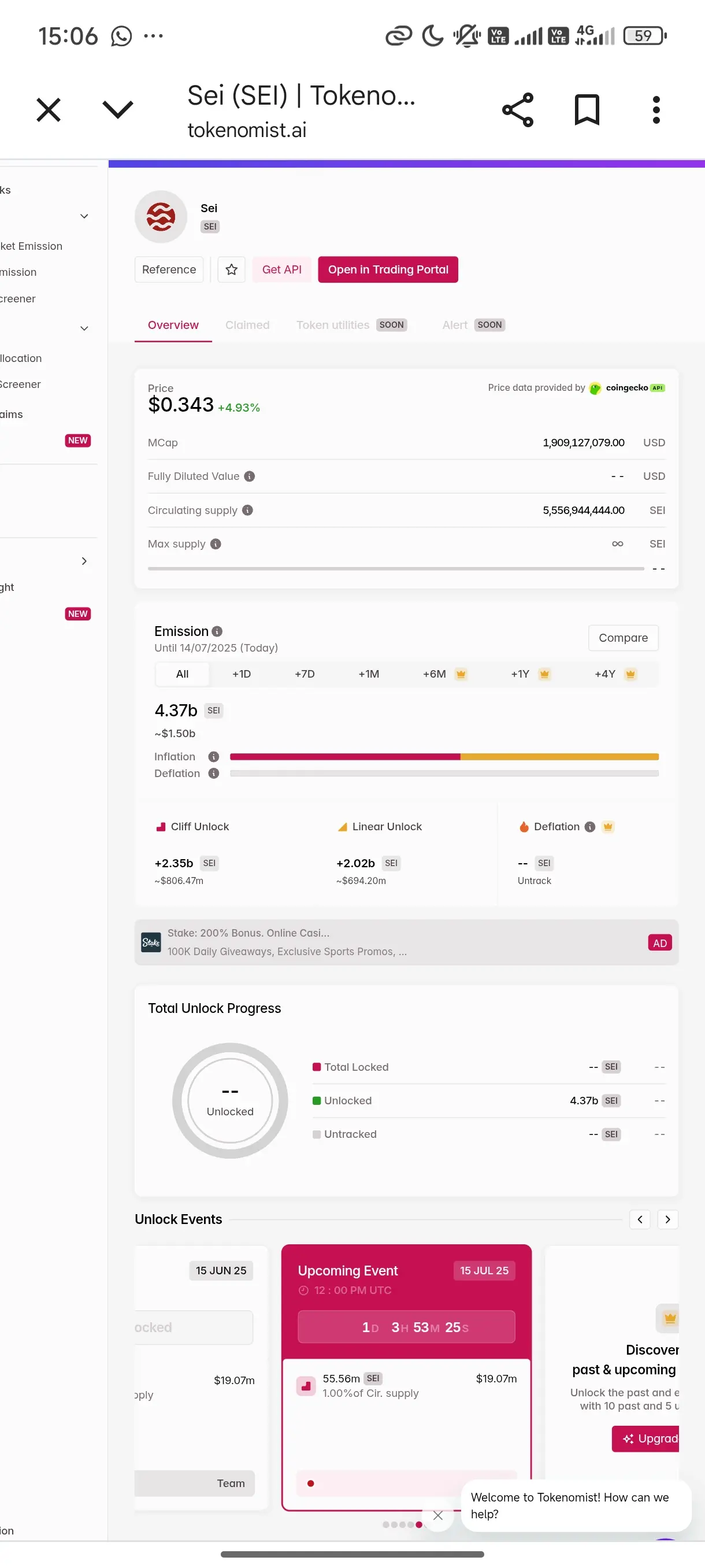This screenshot has width=705, height=1568.
Task: Switch to the Overview tab
Action: [173, 325]
